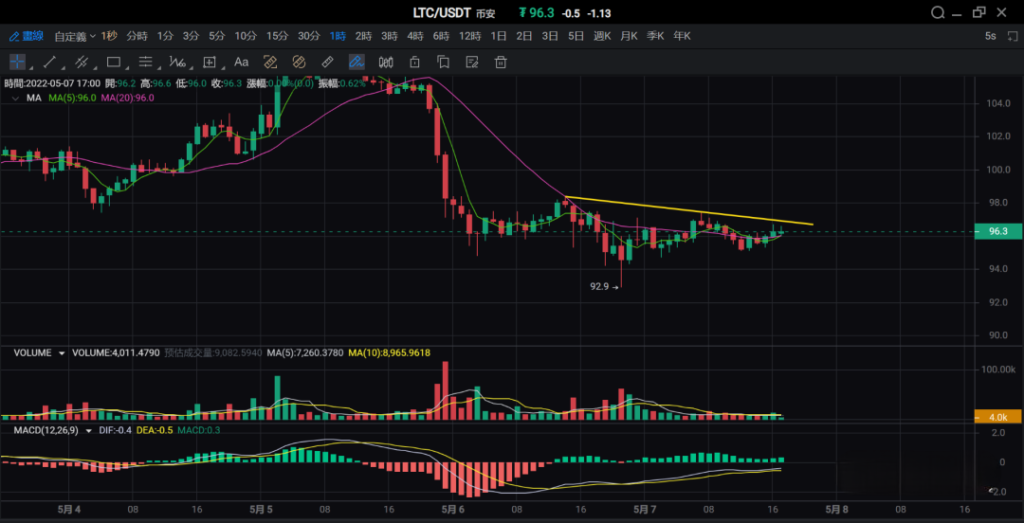Image resolution: width=1024 pixels, height=523 pixels.
Task: Switch to the 2時 timeframe
Action: 363,36
